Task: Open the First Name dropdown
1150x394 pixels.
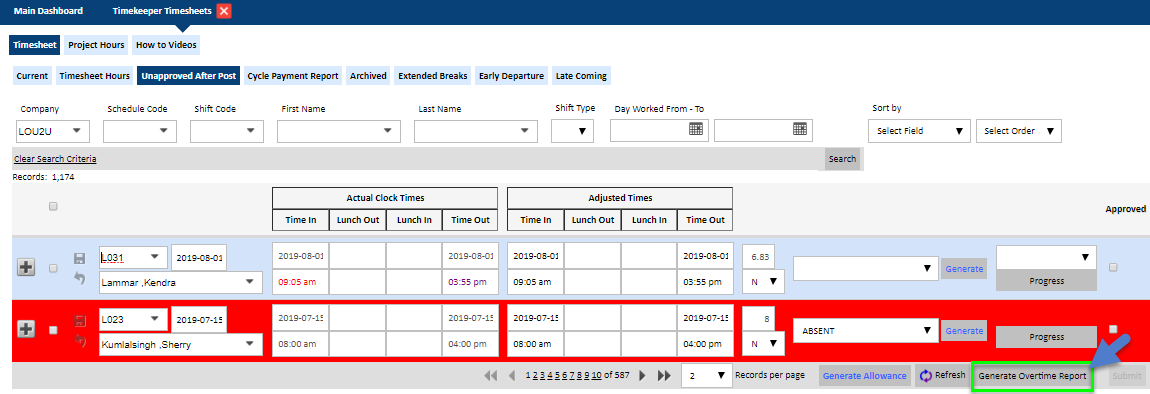Action: click(x=339, y=131)
